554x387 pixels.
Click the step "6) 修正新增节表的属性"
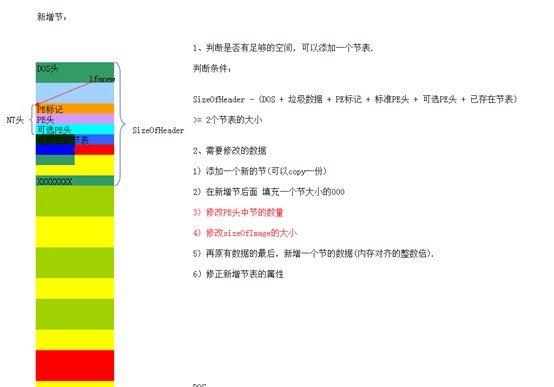pyautogui.click(x=238, y=274)
